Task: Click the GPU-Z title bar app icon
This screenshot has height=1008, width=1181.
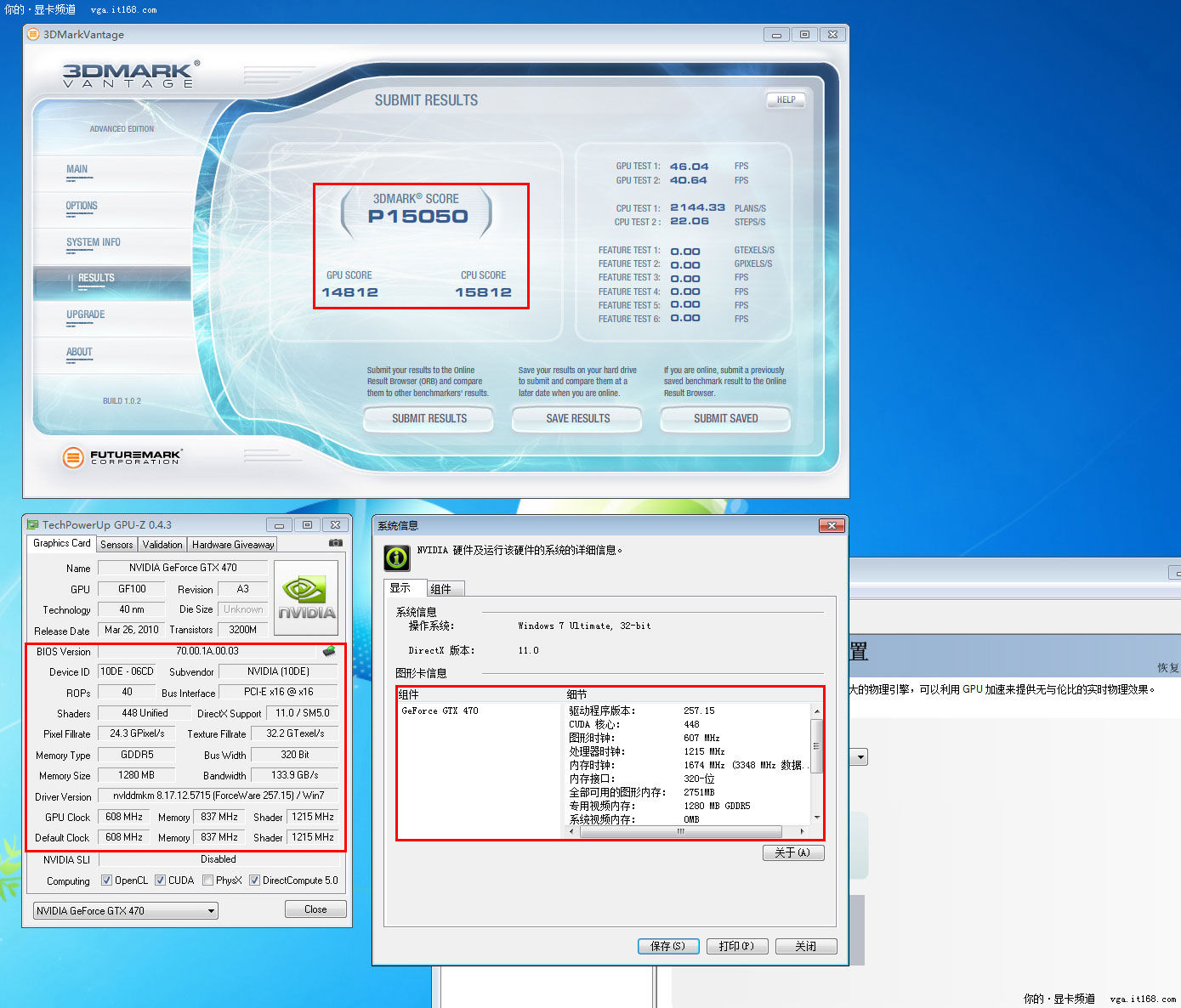Action: click(33, 524)
